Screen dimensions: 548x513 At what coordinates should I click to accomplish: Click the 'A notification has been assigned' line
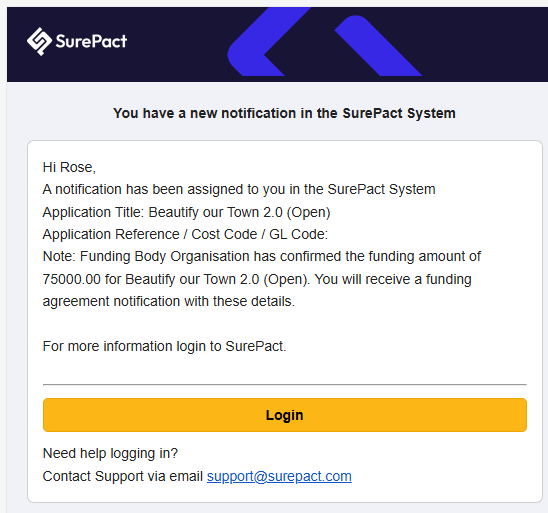click(239, 189)
